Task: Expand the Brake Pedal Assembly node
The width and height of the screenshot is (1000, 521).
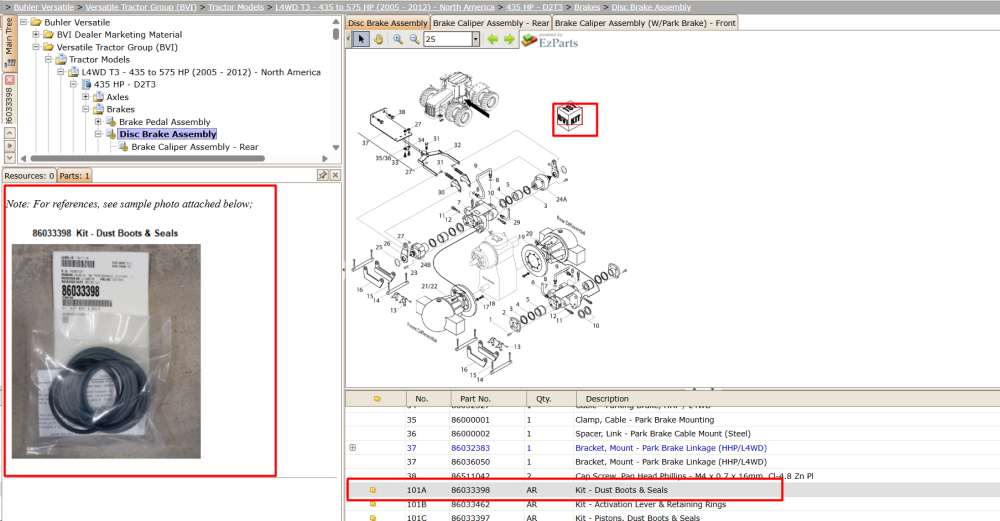Action: click(98, 121)
